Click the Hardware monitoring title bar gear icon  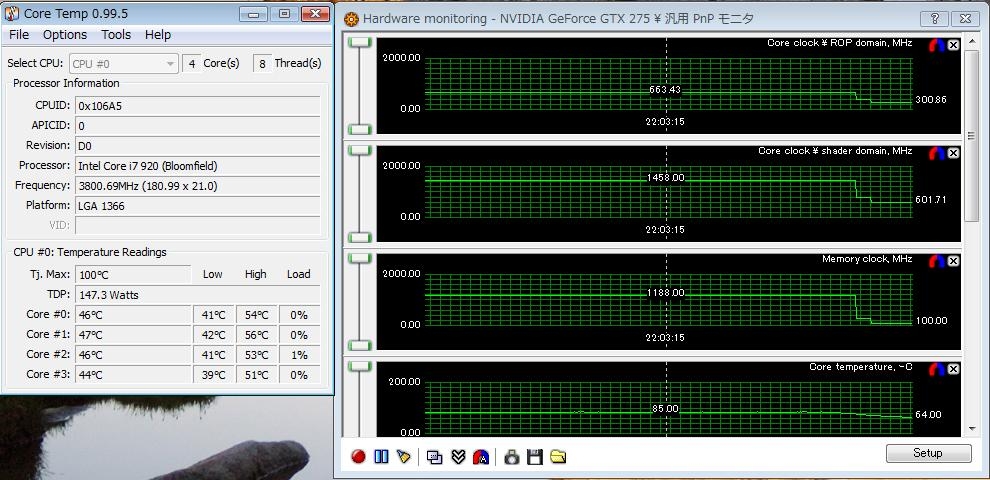351,20
